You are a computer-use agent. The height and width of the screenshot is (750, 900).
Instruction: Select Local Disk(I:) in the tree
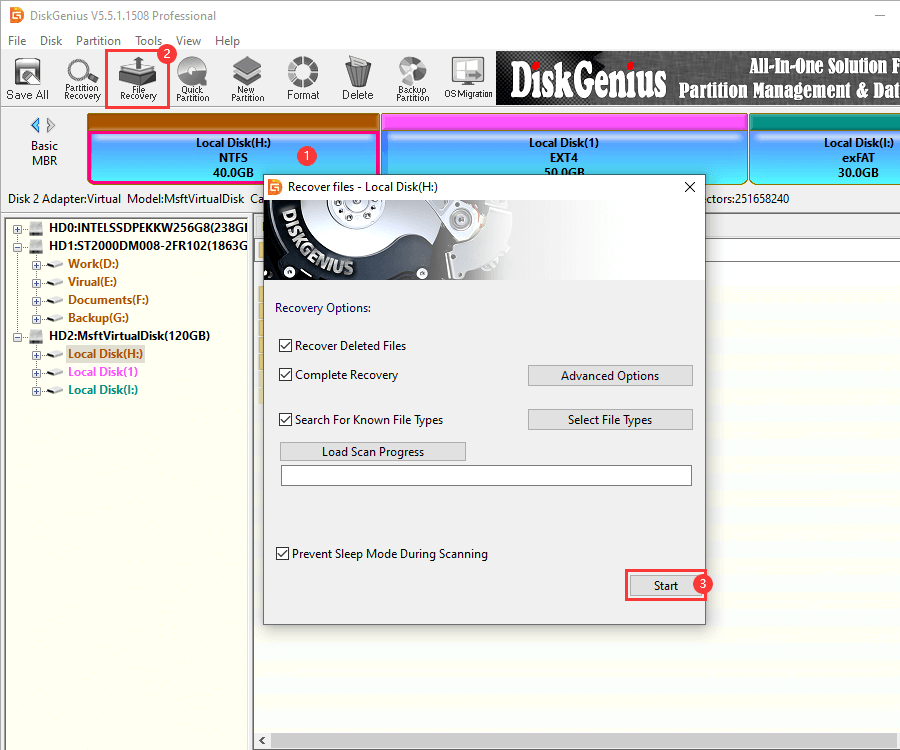(103, 390)
